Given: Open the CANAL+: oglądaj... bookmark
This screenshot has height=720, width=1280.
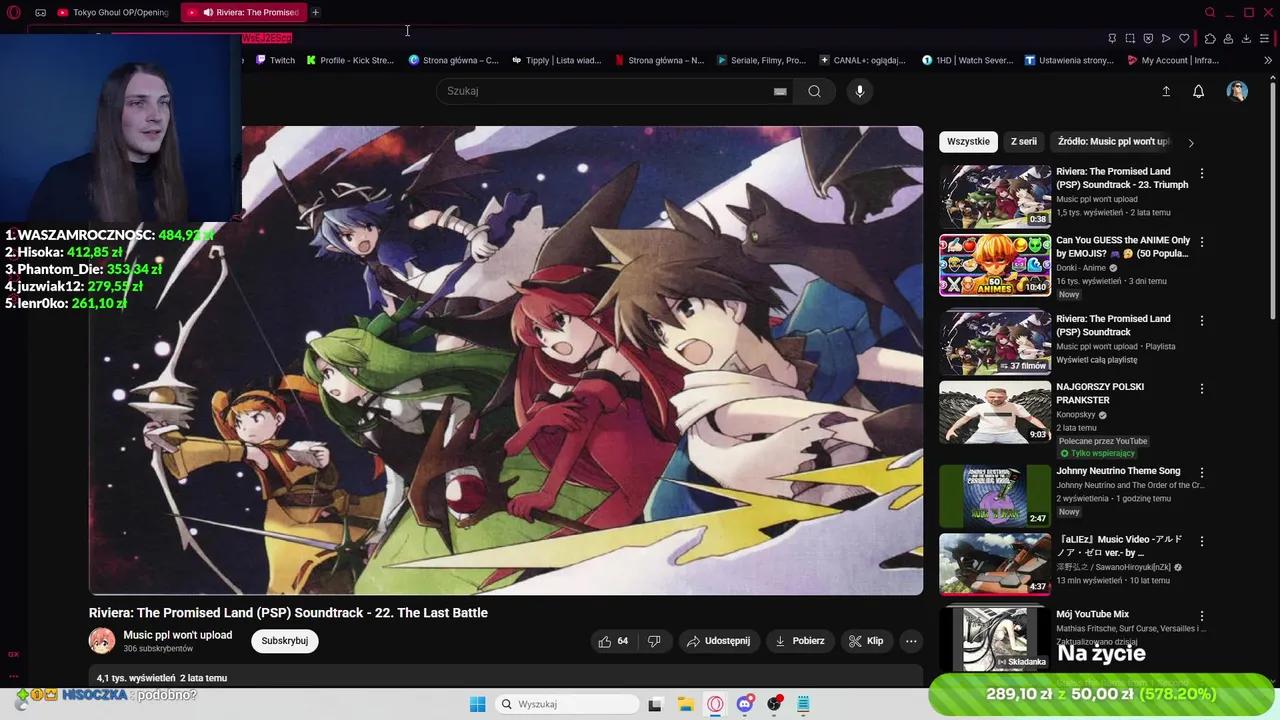Looking at the screenshot, I should coord(862,60).
